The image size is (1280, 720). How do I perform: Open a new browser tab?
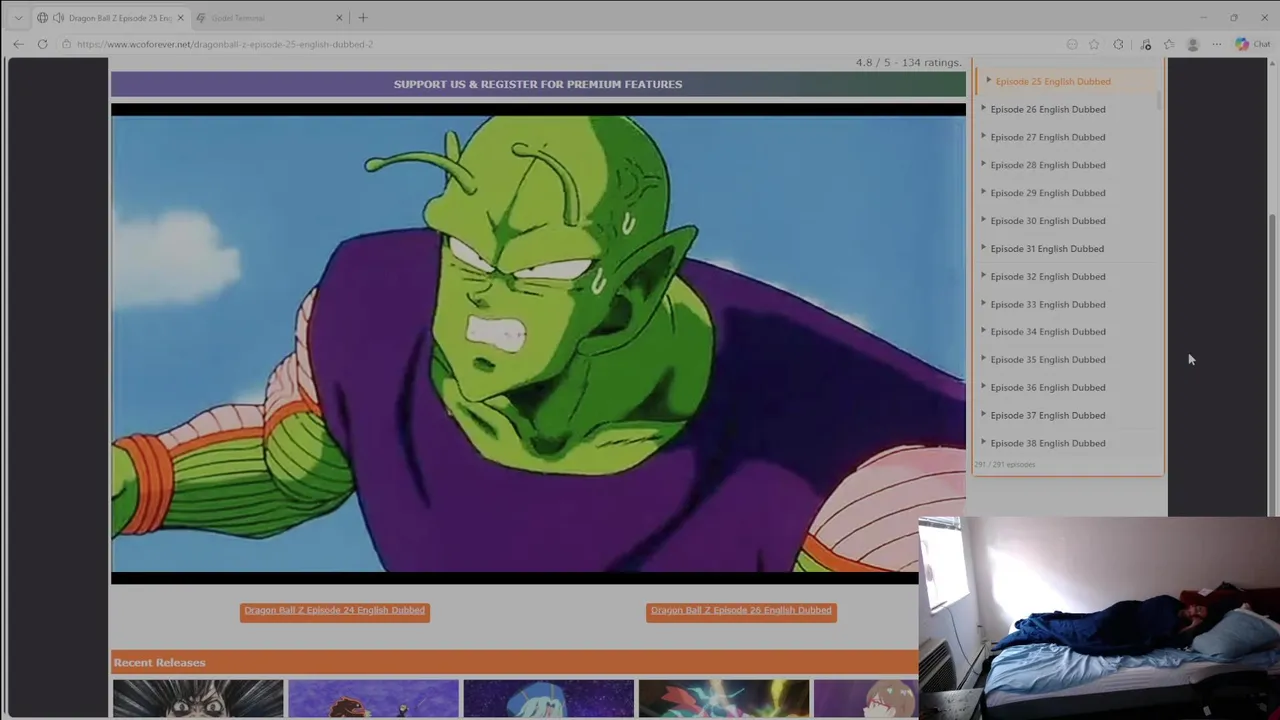[x=363, y=18]
